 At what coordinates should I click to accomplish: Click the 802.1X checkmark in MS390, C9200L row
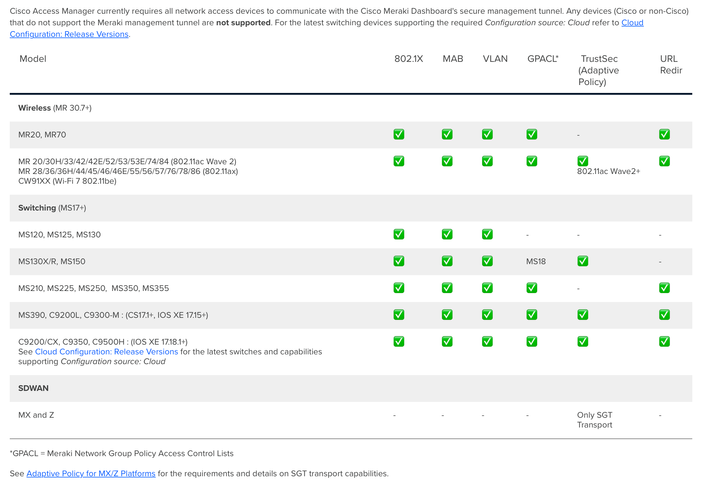pyautogui.click(x=399, y=315)
